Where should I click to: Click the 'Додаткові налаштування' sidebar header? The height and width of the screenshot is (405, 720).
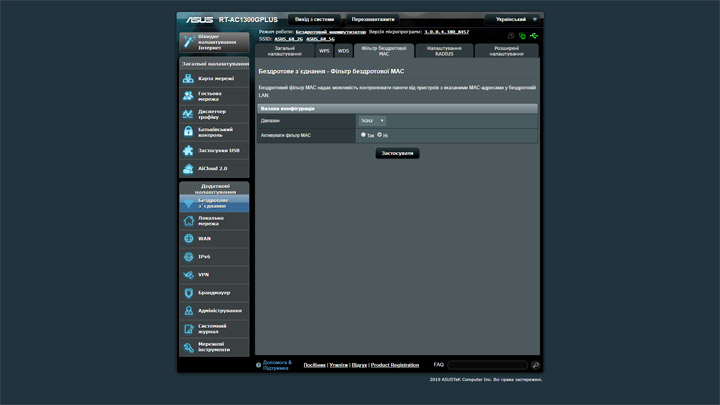[214, 189]
